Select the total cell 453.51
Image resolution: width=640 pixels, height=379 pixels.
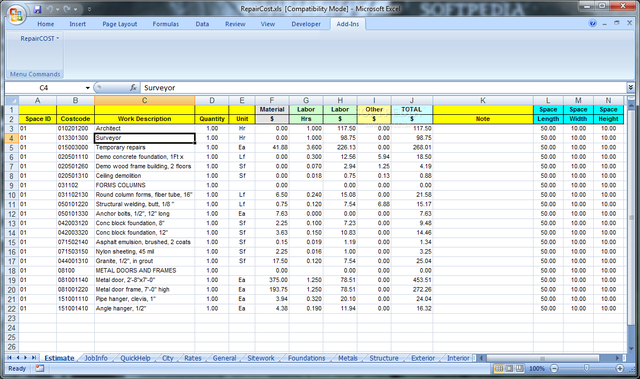point(412,280)
